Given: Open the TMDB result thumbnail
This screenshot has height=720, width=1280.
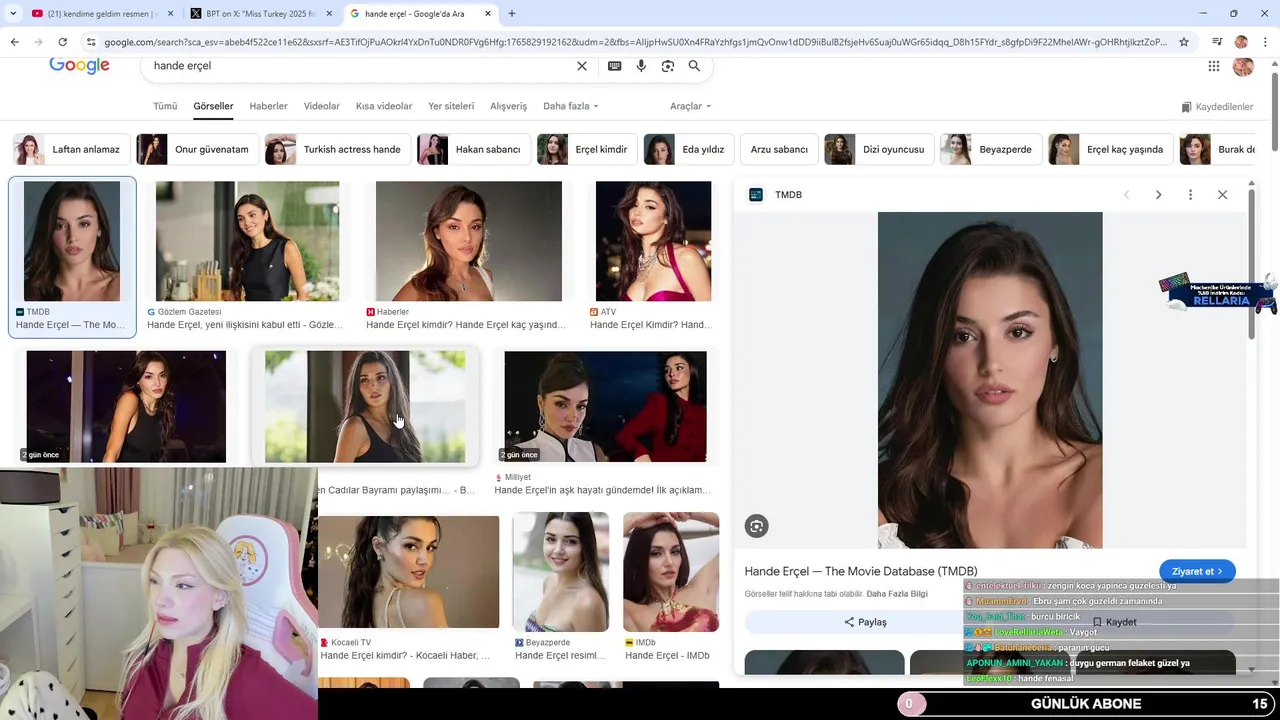Looking at the screenshot, I should (x=72, y=241).
